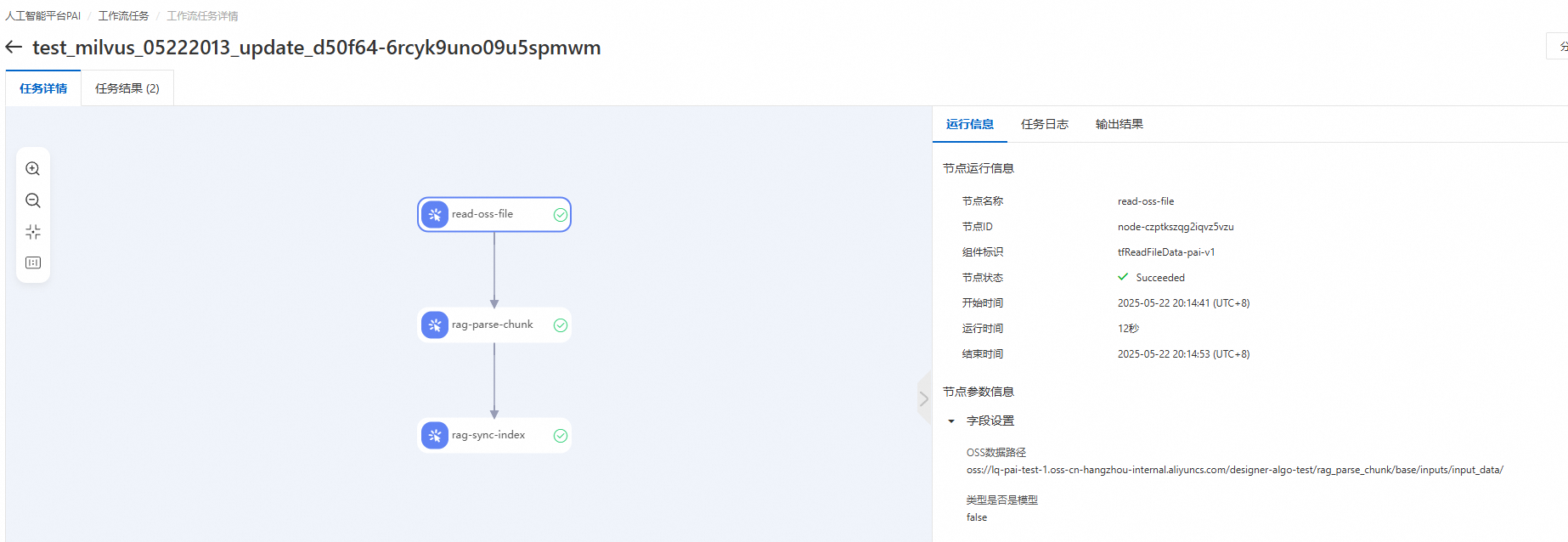Click the 开始时间 field label
Viewport: 1568px width, 542px height.
tap(983, 303)
